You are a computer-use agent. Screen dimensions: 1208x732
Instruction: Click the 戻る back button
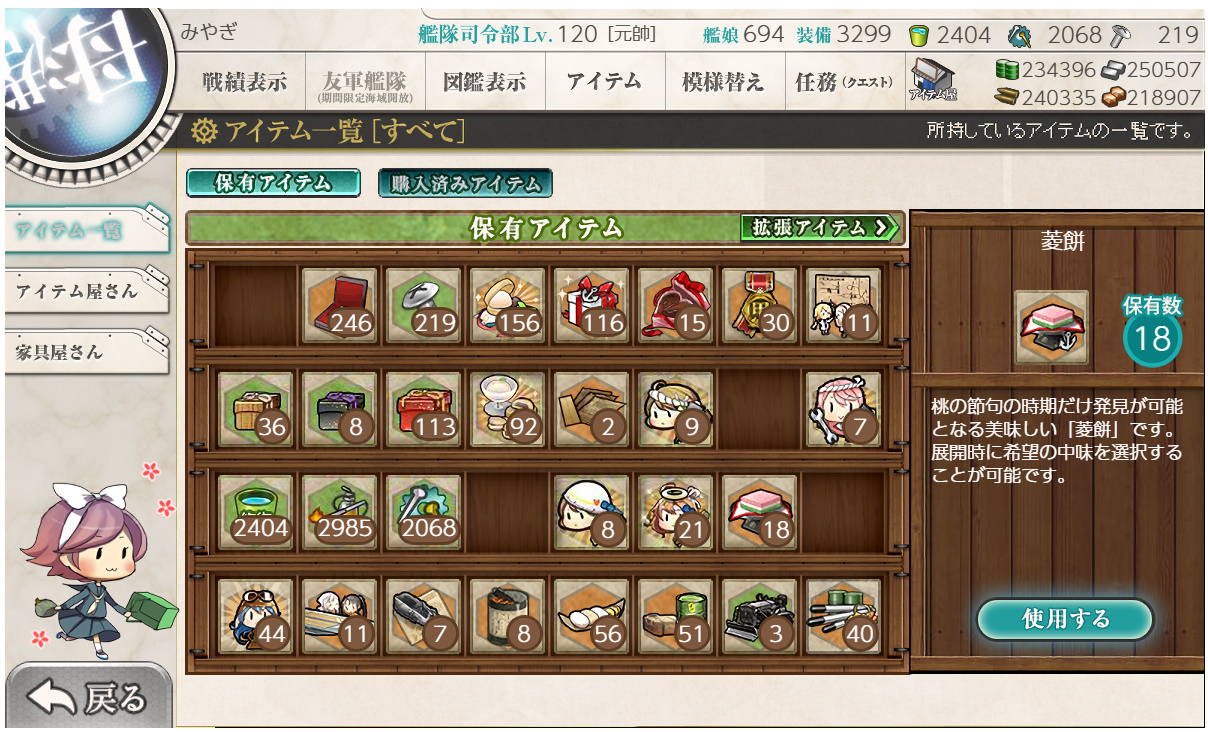click(88, 697)
